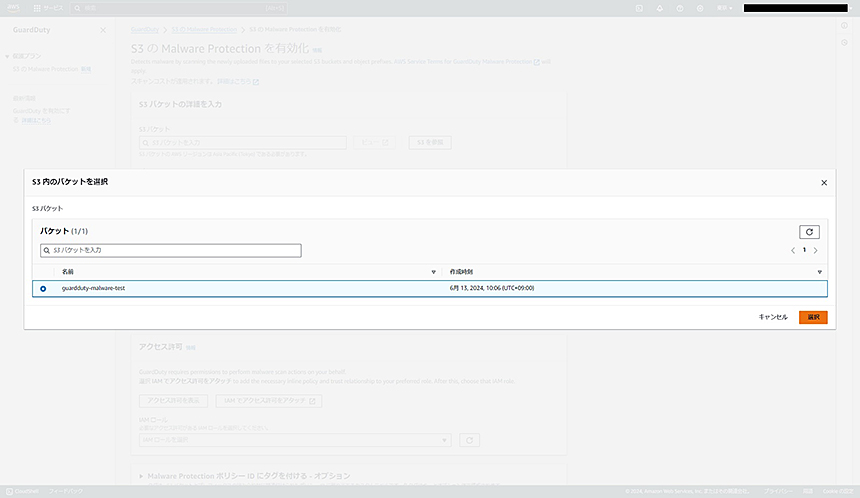The image size is (860, 498).
Task: Refresh the IAM role list
Action: click(x=469, y=440)
